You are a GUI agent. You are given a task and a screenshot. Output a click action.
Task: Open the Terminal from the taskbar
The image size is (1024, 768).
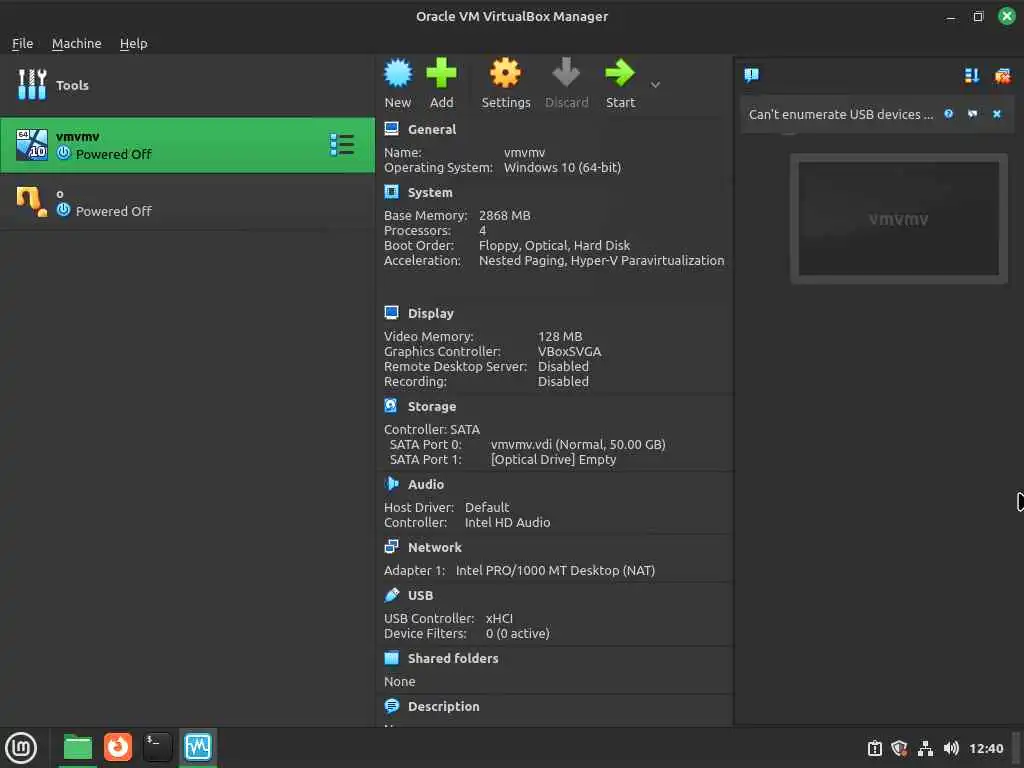point(157,747)
